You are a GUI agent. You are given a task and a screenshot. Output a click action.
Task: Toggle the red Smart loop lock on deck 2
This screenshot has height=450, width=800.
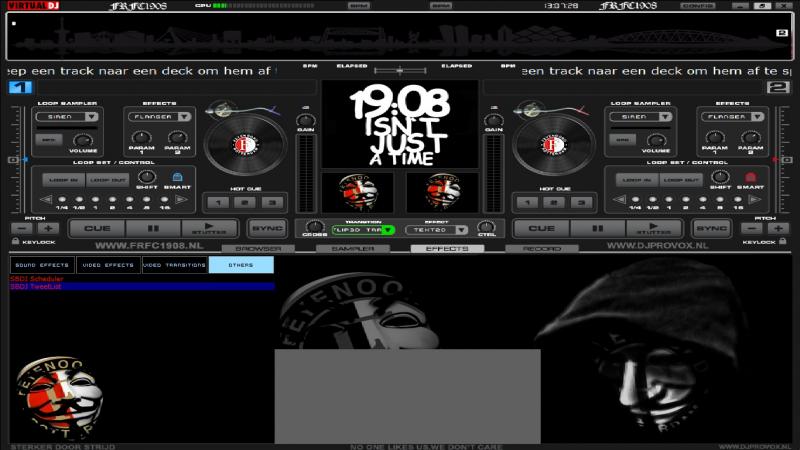(x=751, y=177)
